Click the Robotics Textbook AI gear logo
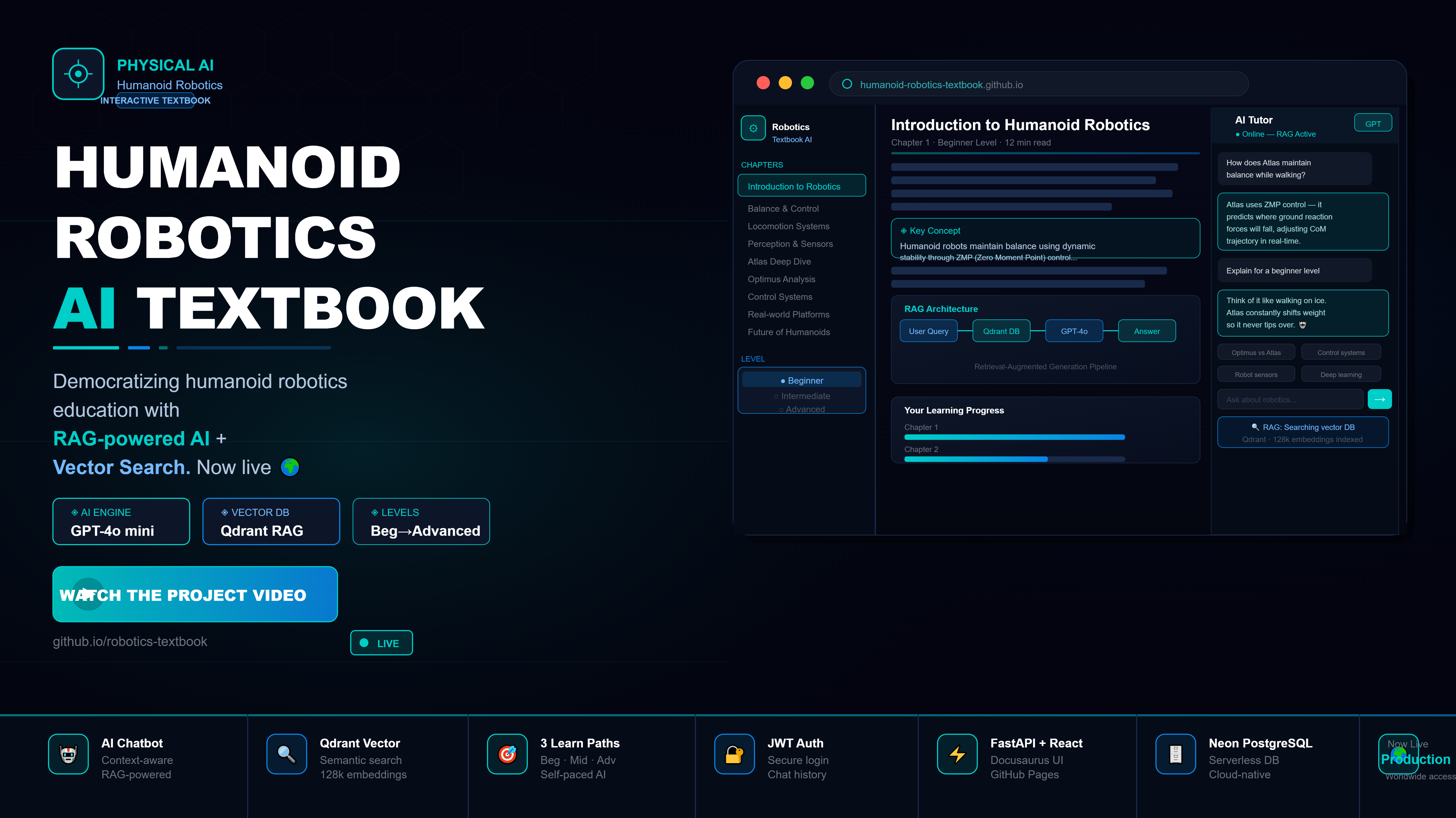1456x818 pixels. 753,128
